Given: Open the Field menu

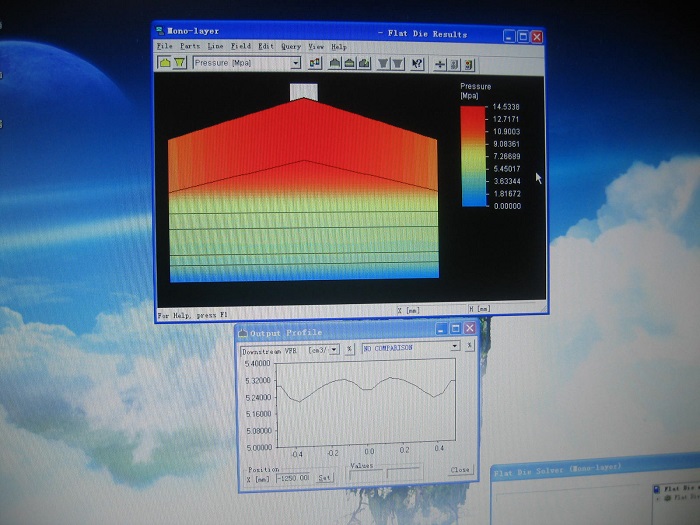Looking at the screenshot, I should point(241,46).
